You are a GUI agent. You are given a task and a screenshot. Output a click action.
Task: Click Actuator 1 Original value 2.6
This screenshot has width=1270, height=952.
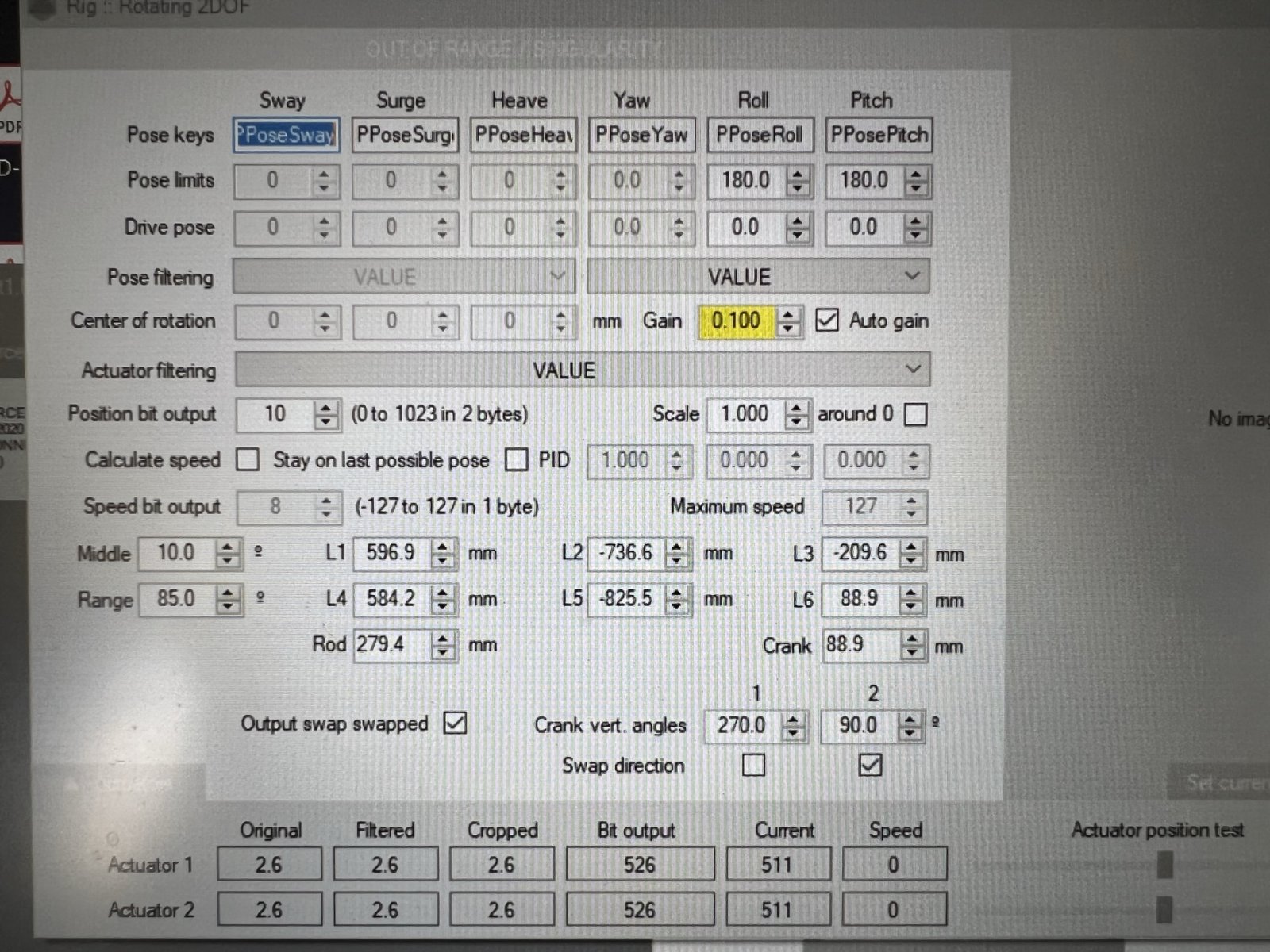coord(270,864)
